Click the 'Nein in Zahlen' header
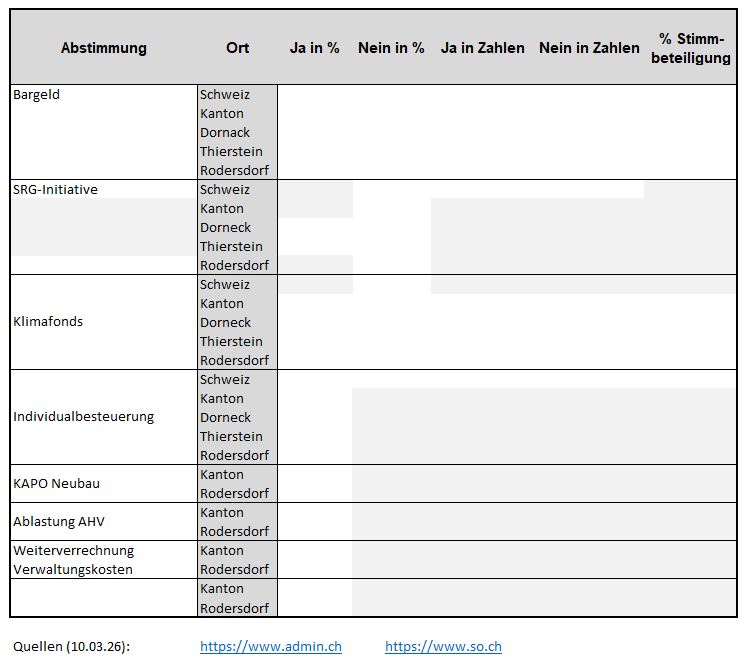Screen dimensions: 751x667 point(589,48)
